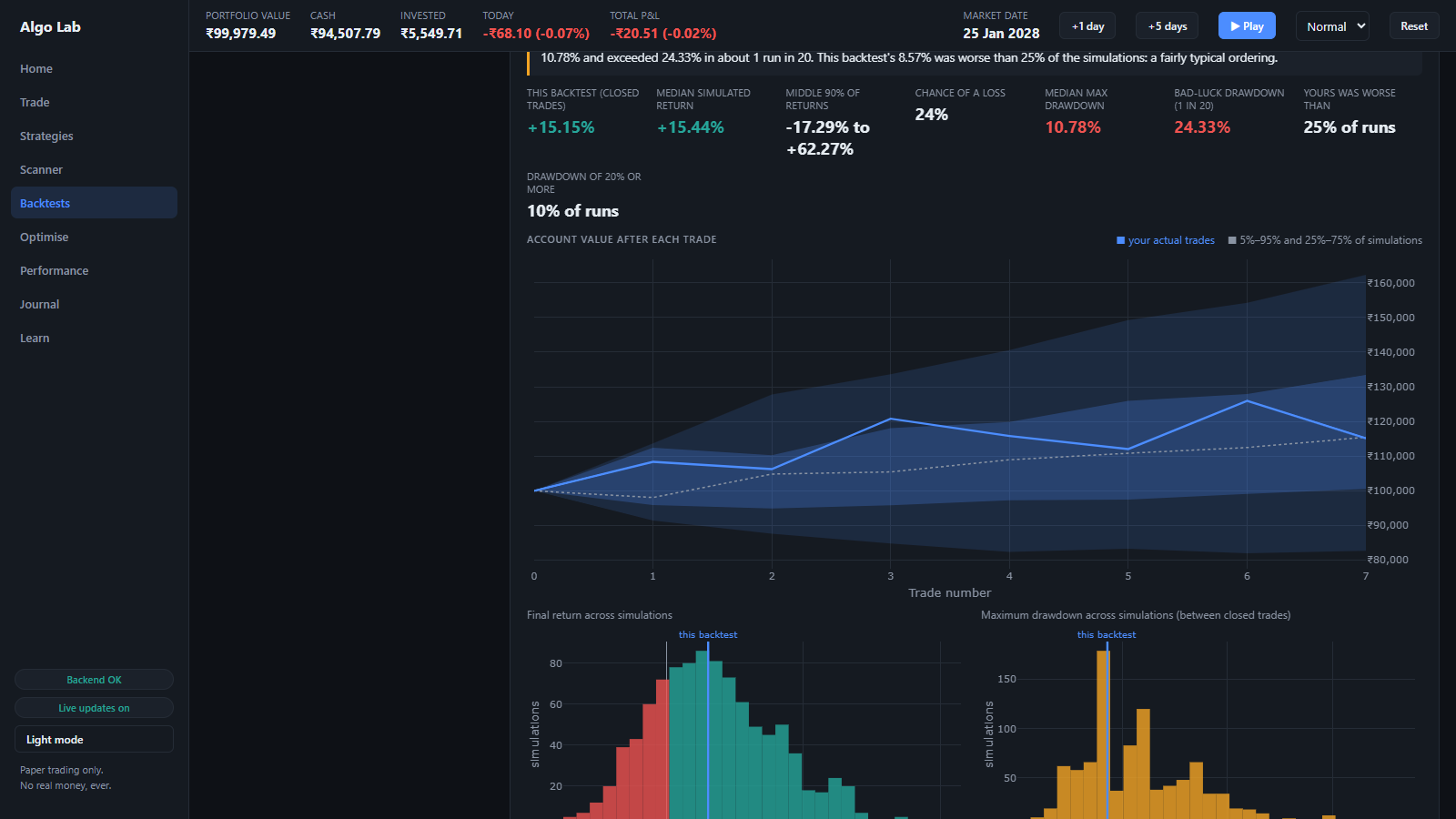Click the market date 25 Jan 2028

[x=1001, y=34]
